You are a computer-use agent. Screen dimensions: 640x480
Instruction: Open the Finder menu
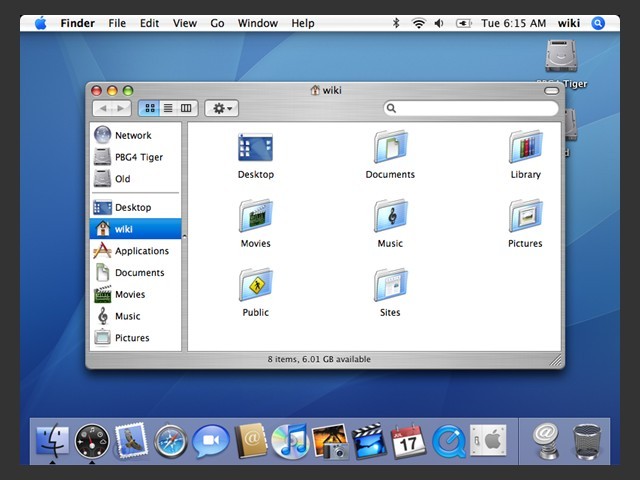click(x=78, y=23)
